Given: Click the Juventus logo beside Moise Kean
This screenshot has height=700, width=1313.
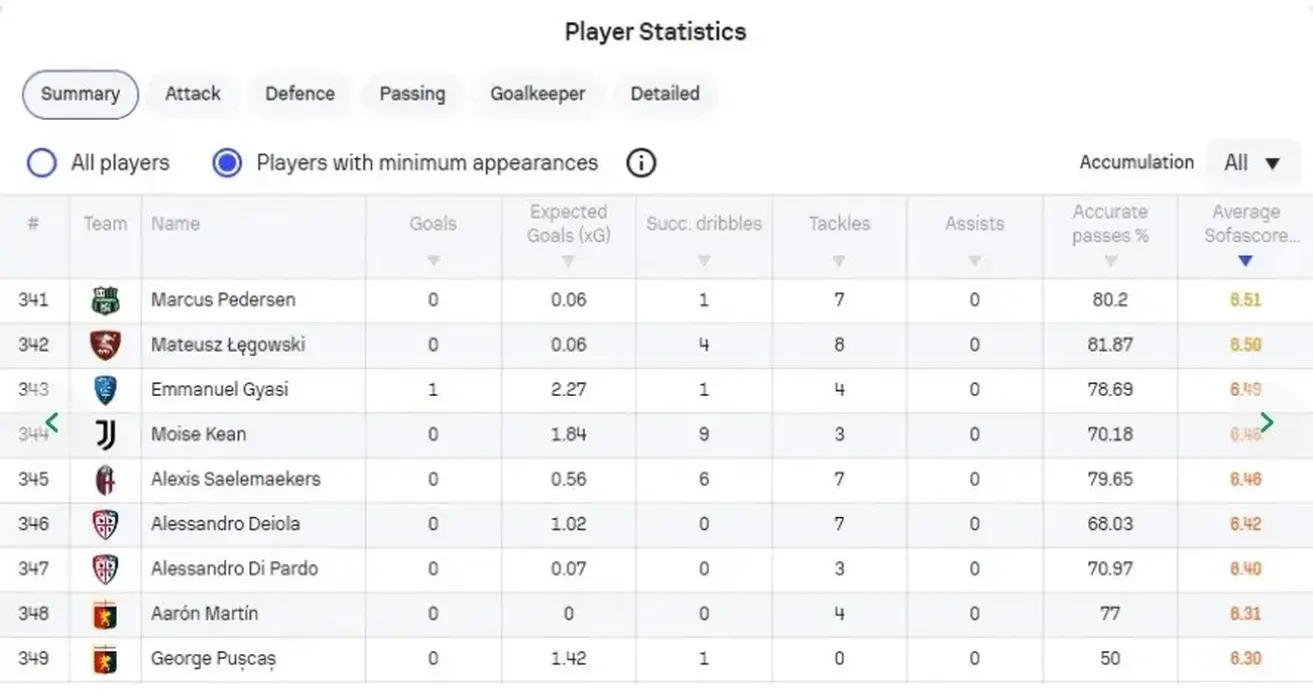Looking at the screenshot, I should 105,434.
